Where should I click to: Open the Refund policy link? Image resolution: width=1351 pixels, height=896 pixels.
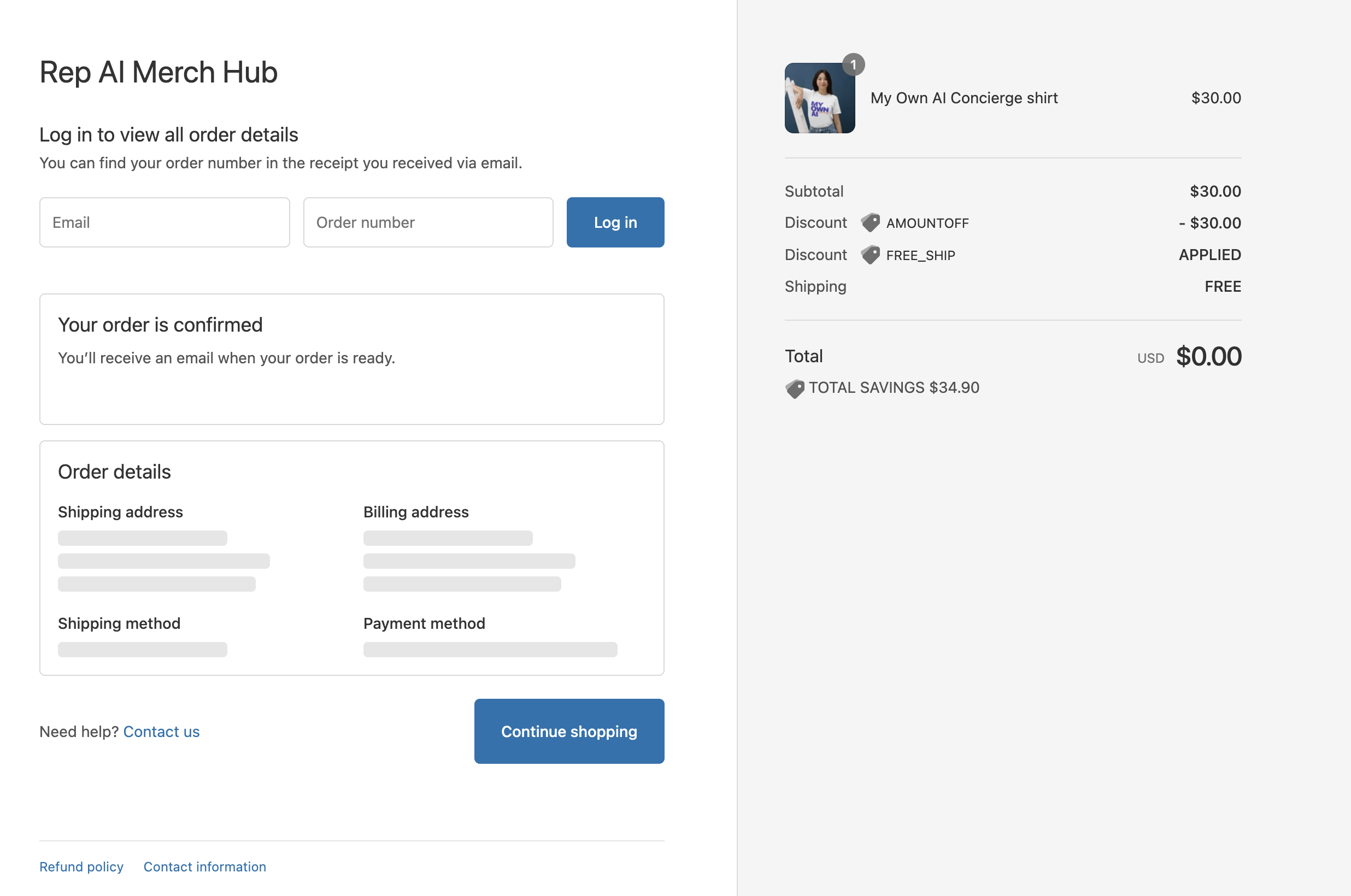[x=81, y=866]
